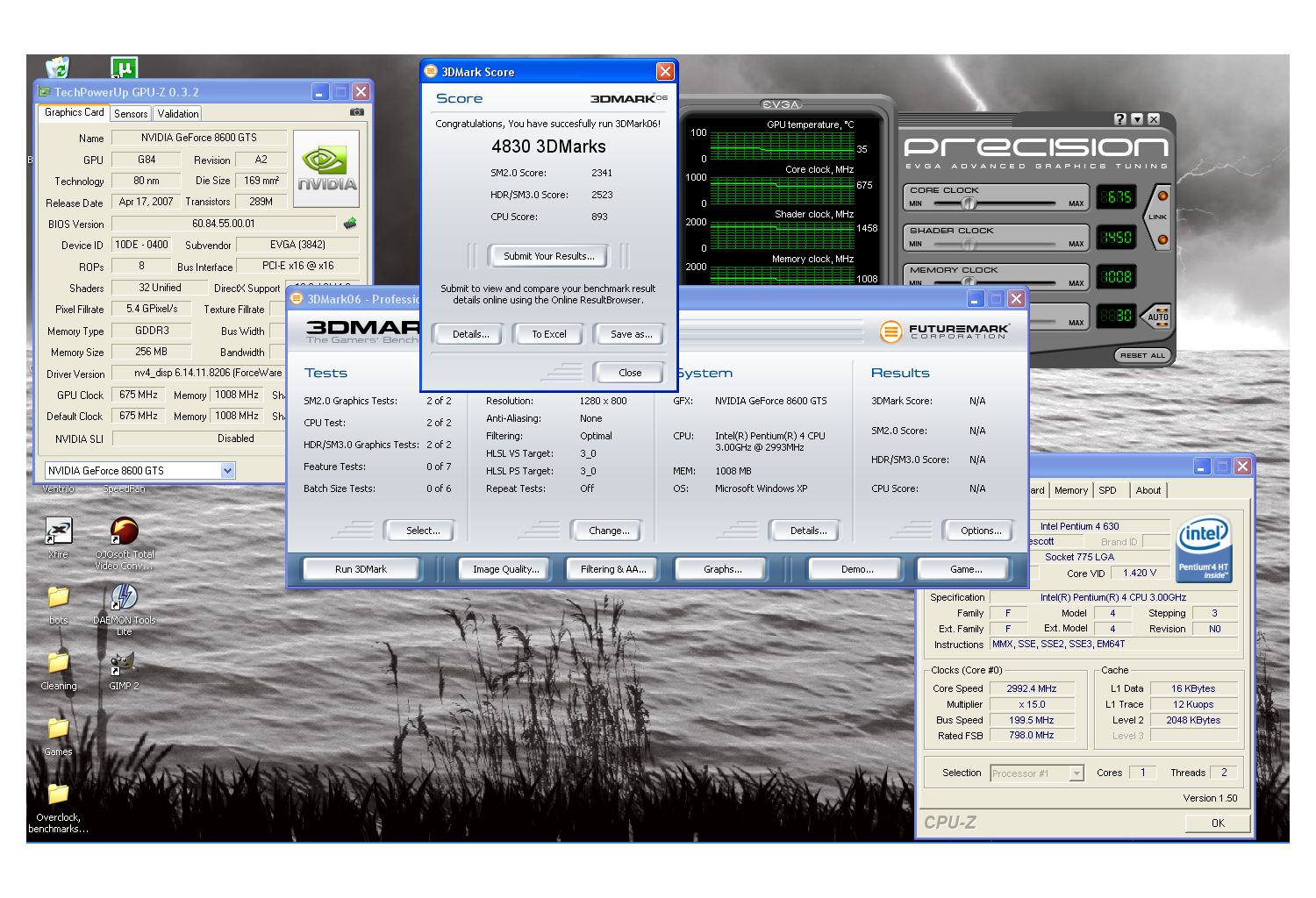Switch to the Sensors tab in GPU-Z
The image size is (1316, 898).
(131, 114)
